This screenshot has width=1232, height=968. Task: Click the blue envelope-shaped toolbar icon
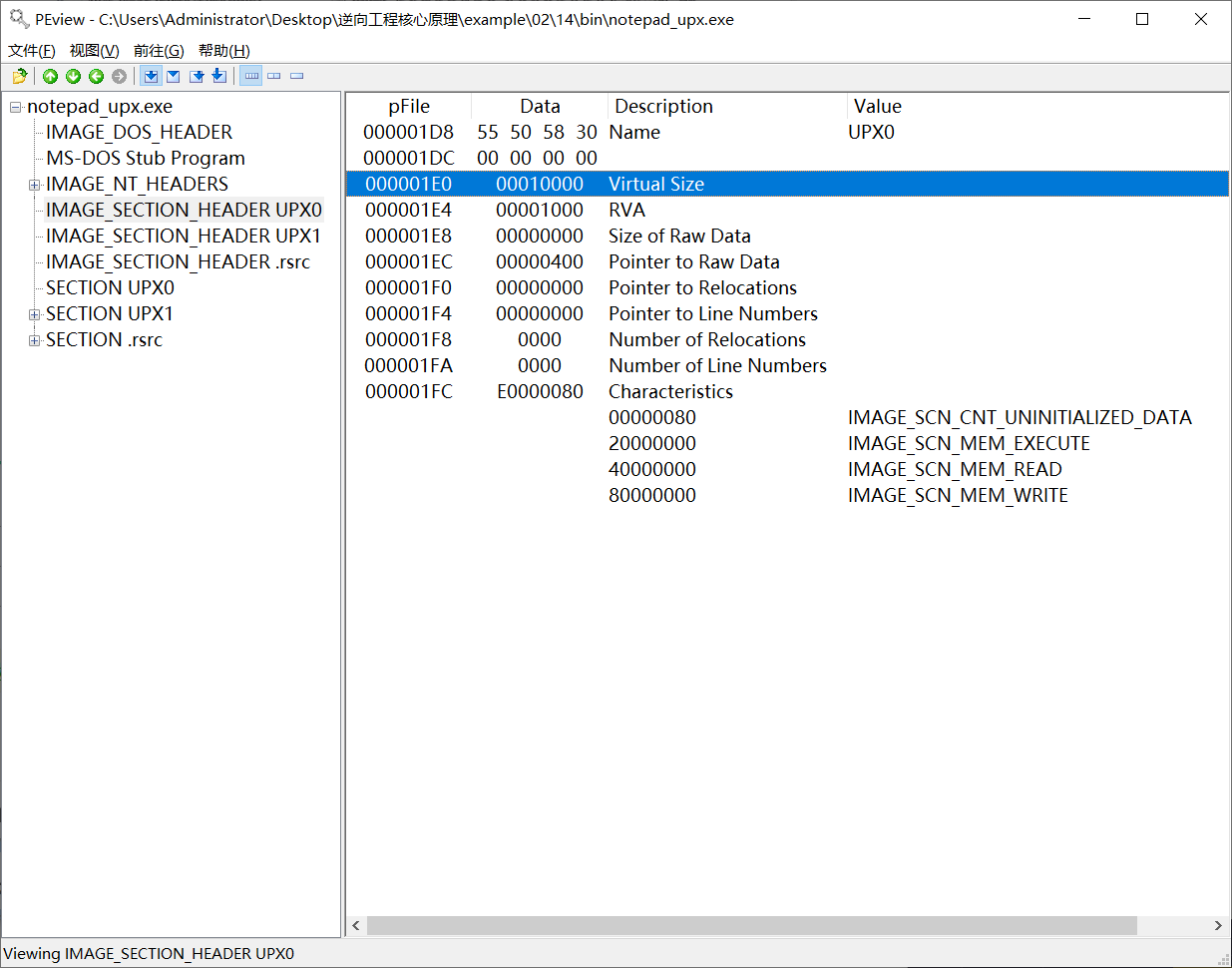click(174, 76)
